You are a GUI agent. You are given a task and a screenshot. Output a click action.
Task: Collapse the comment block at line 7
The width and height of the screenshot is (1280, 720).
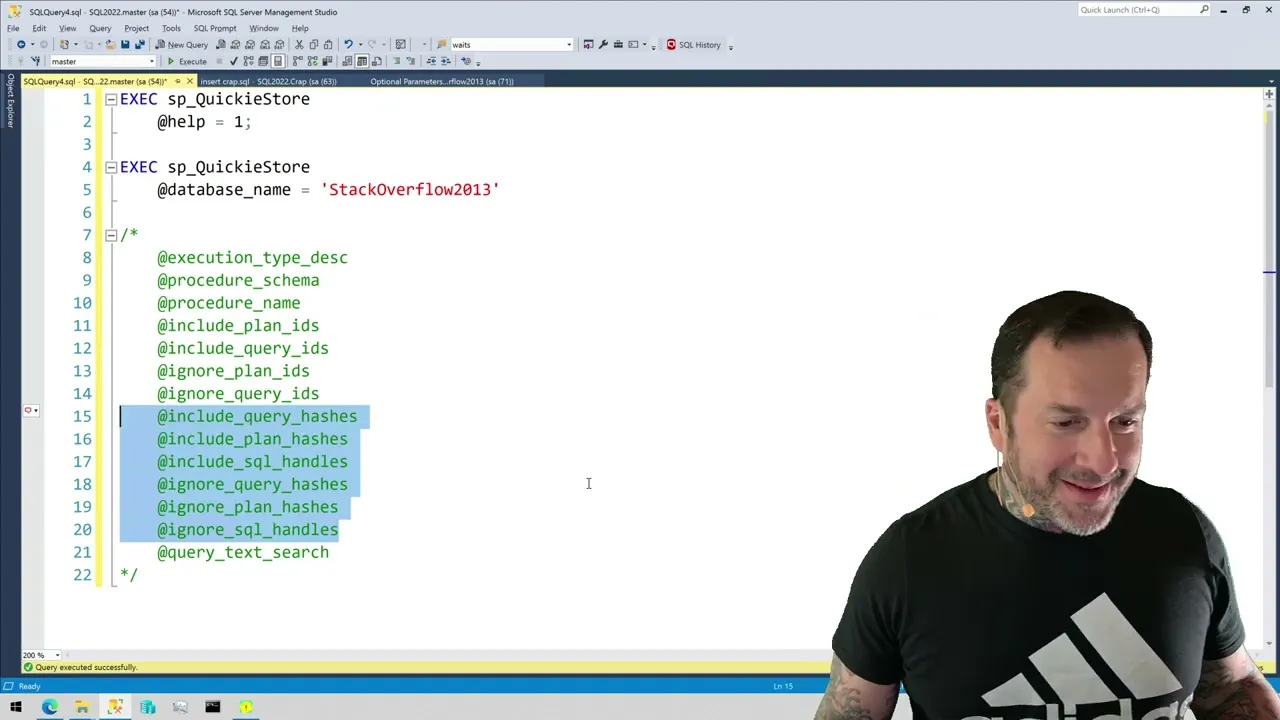click(111, 235)
